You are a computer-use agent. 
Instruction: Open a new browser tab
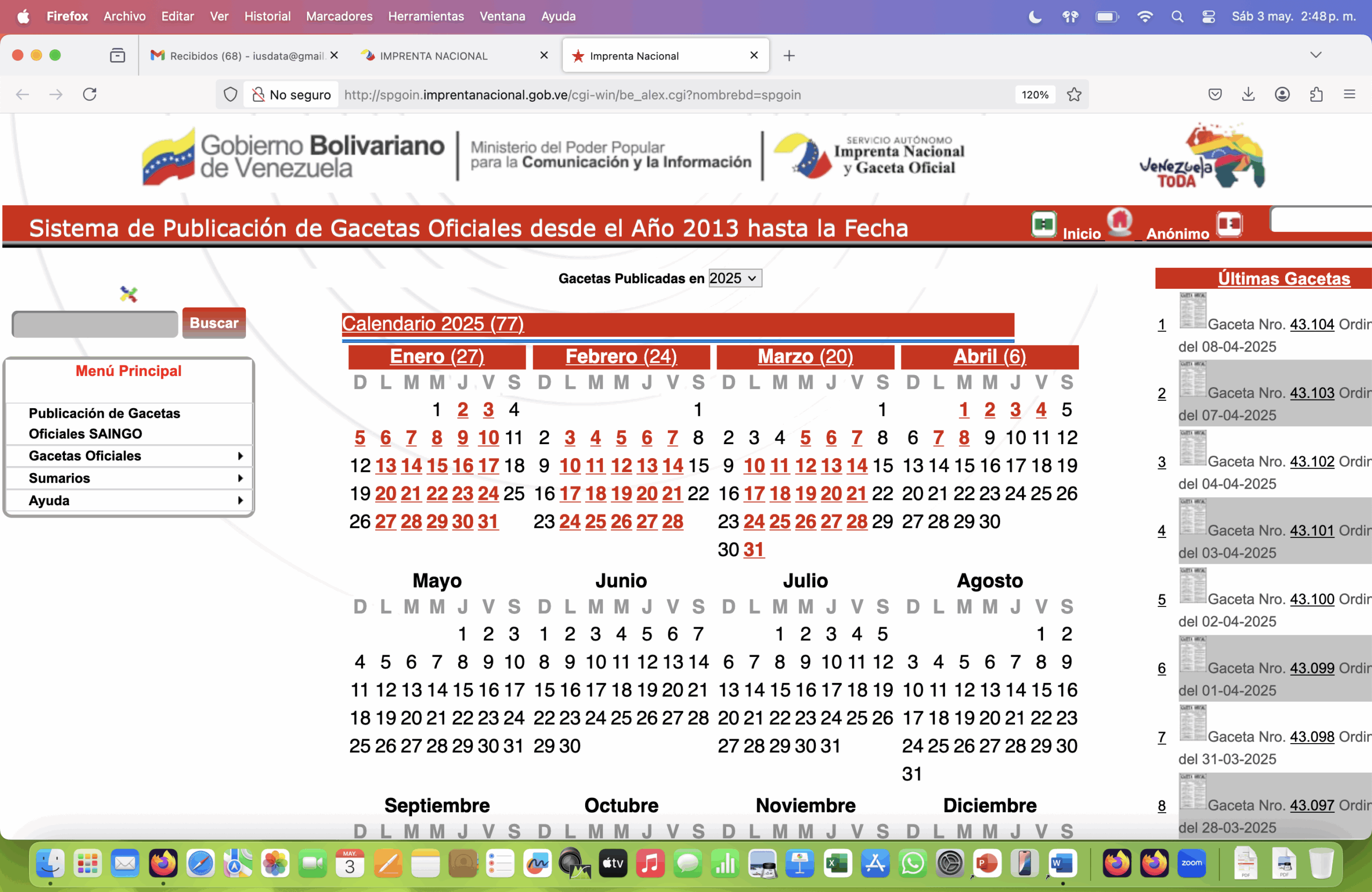pyautogui.click(x=789, y=55)
